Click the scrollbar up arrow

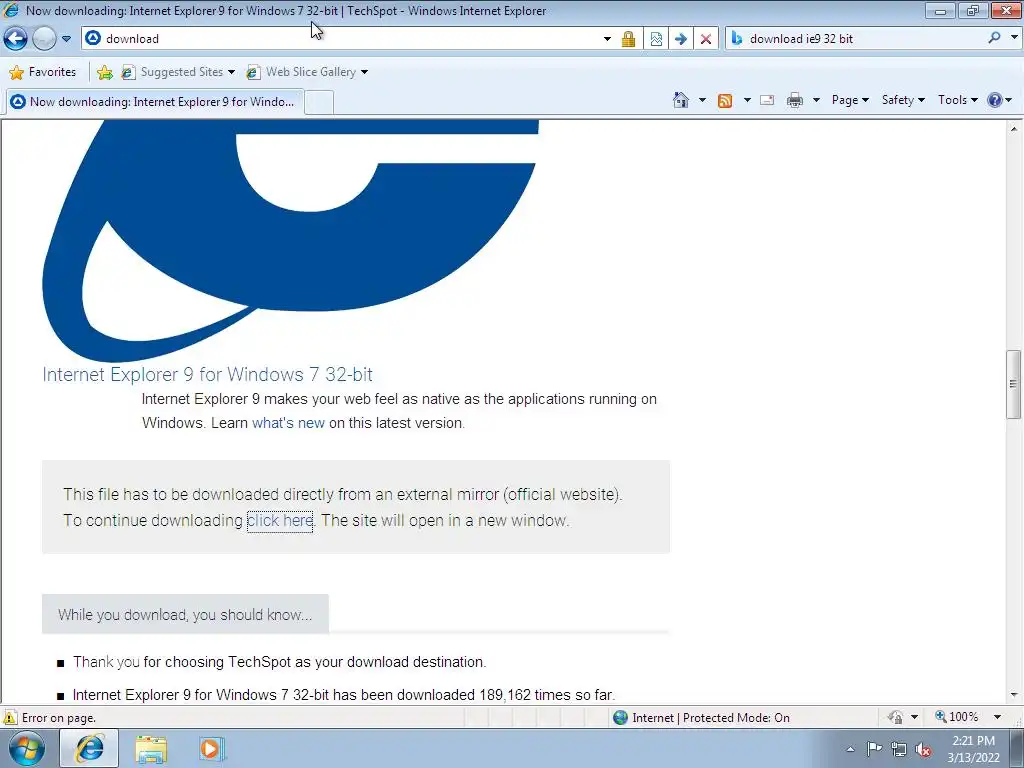point(1014,129)
